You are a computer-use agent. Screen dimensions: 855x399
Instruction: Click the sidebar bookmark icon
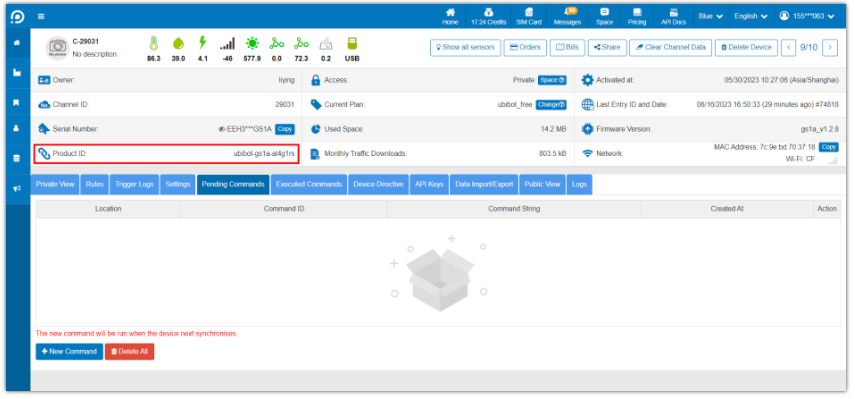coord(17,102)
